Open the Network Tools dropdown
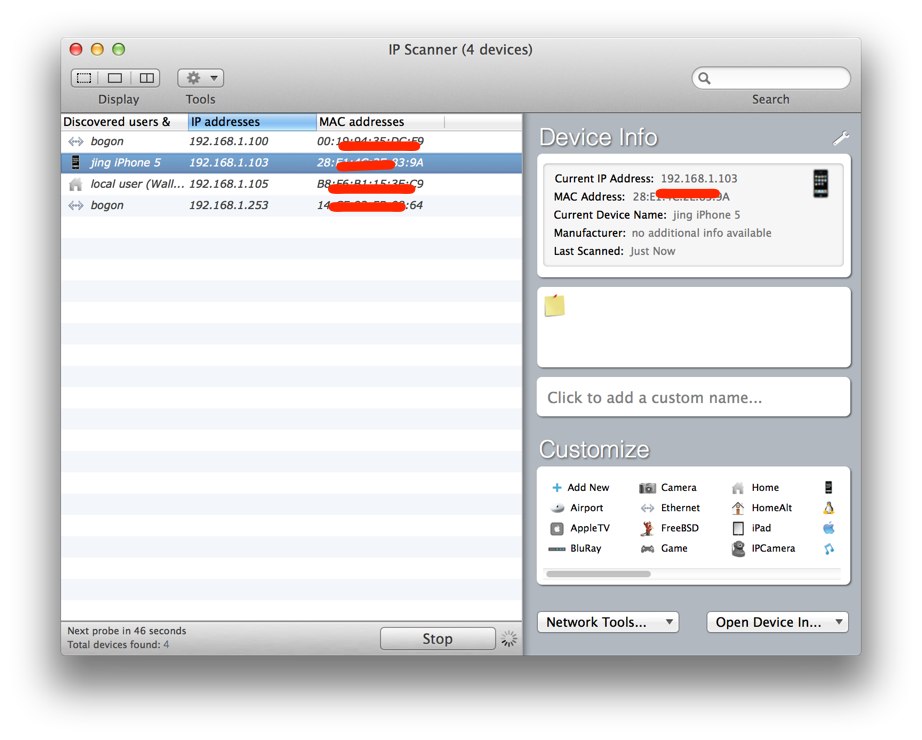Screen dimensions: 922x740 [x=608, y=622]
